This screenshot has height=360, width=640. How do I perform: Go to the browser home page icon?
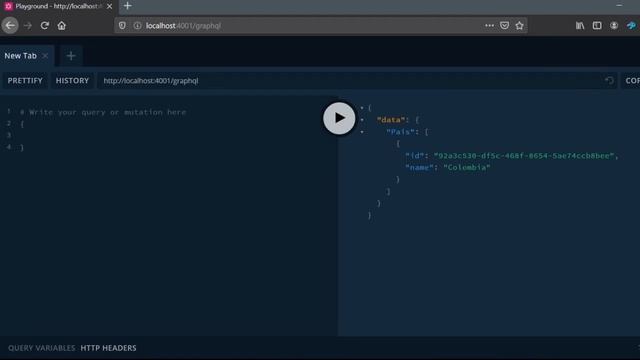[x=62, y=26]
